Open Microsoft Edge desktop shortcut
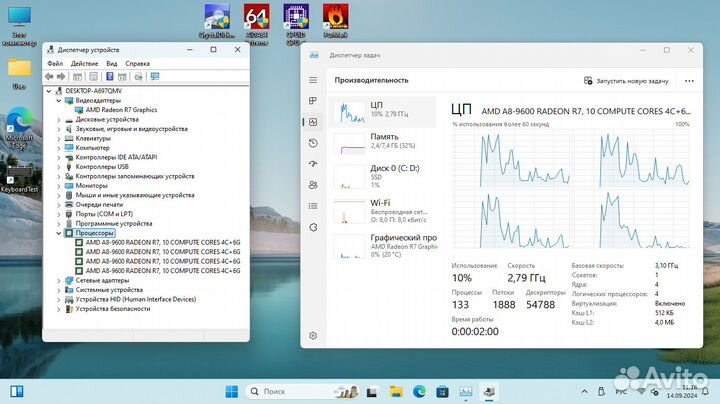The height and width of the screenshot is (404, 720). (x=19, y=128)
